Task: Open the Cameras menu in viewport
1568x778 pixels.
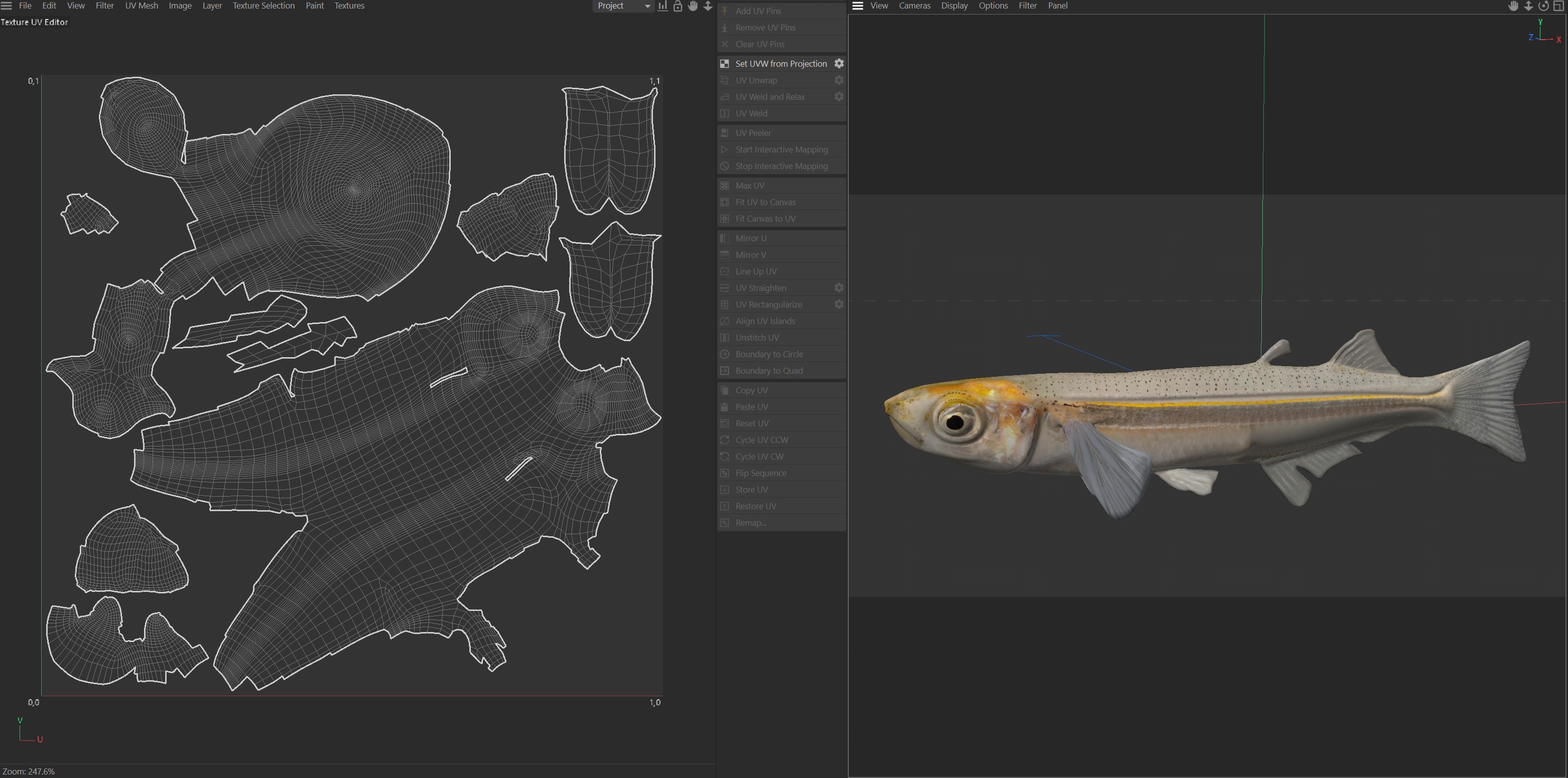Action: 914,6
